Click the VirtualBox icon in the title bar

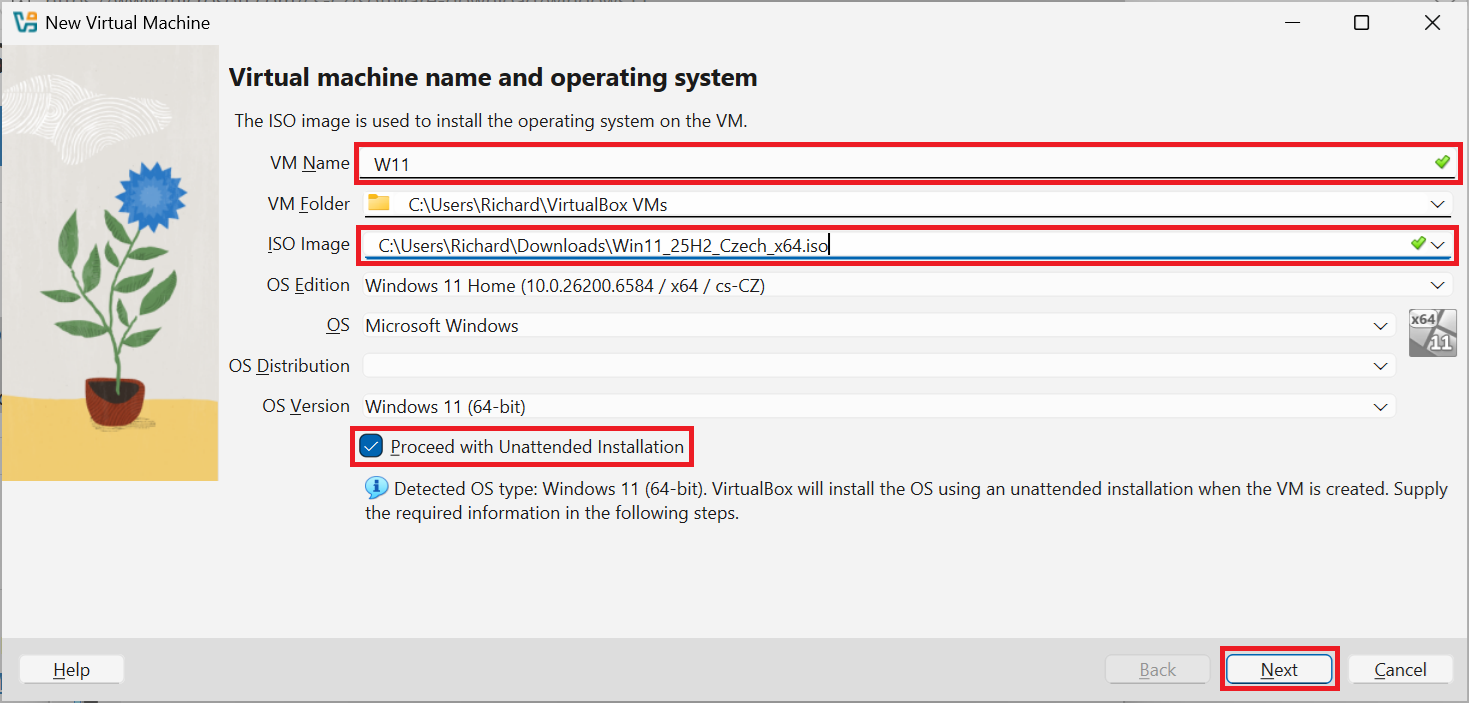[24, 21]
